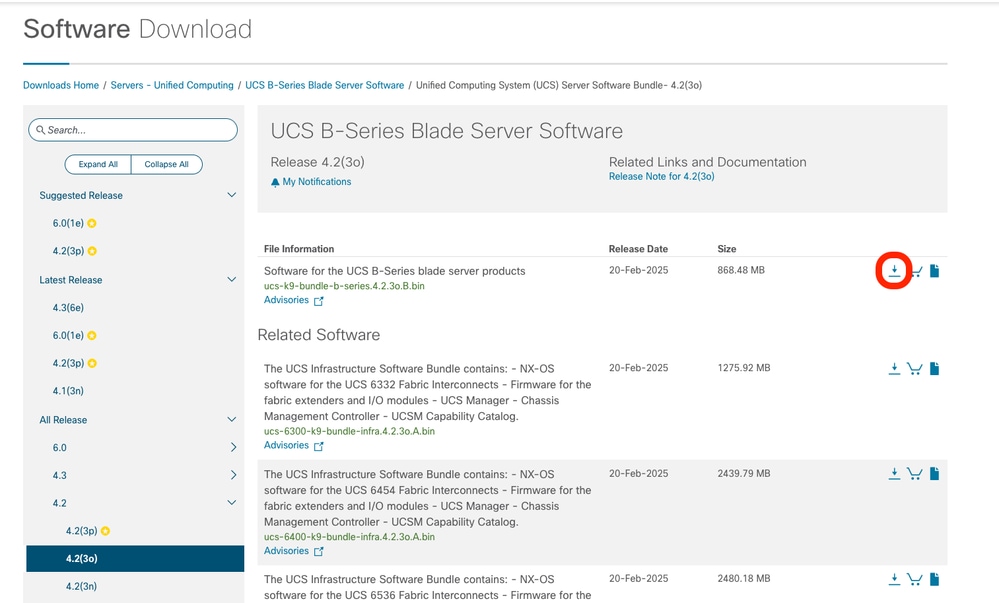Click the Collapse All button

click(x=166, y=164)
